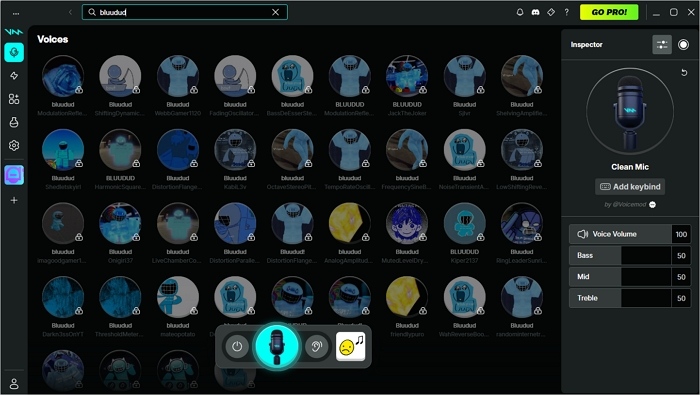The height and width of the screenshot is (395, 700).
Task: Click the Clean Mic microphone image
Action: 630,112
